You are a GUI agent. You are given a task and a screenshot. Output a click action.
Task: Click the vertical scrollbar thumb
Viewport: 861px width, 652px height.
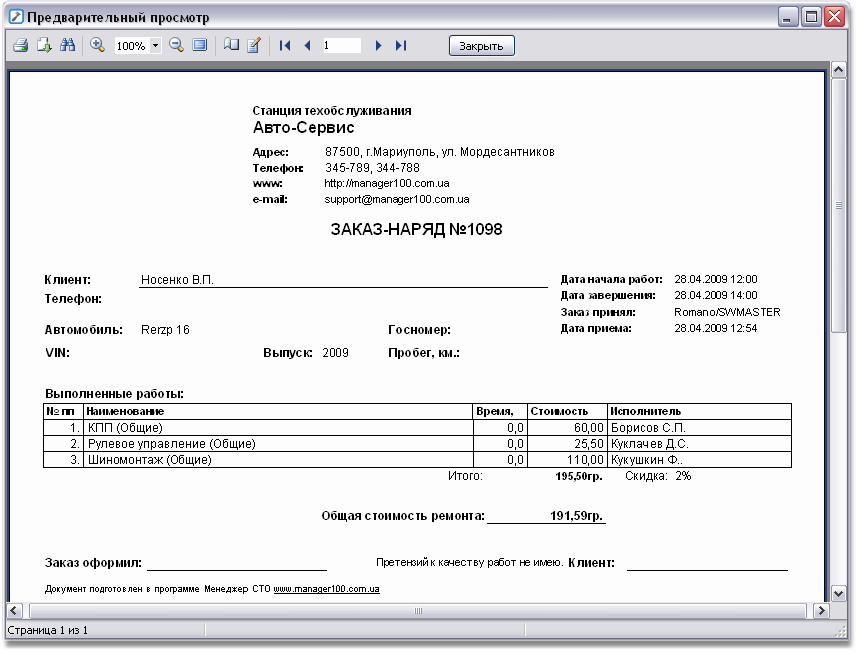pos(838,205)
